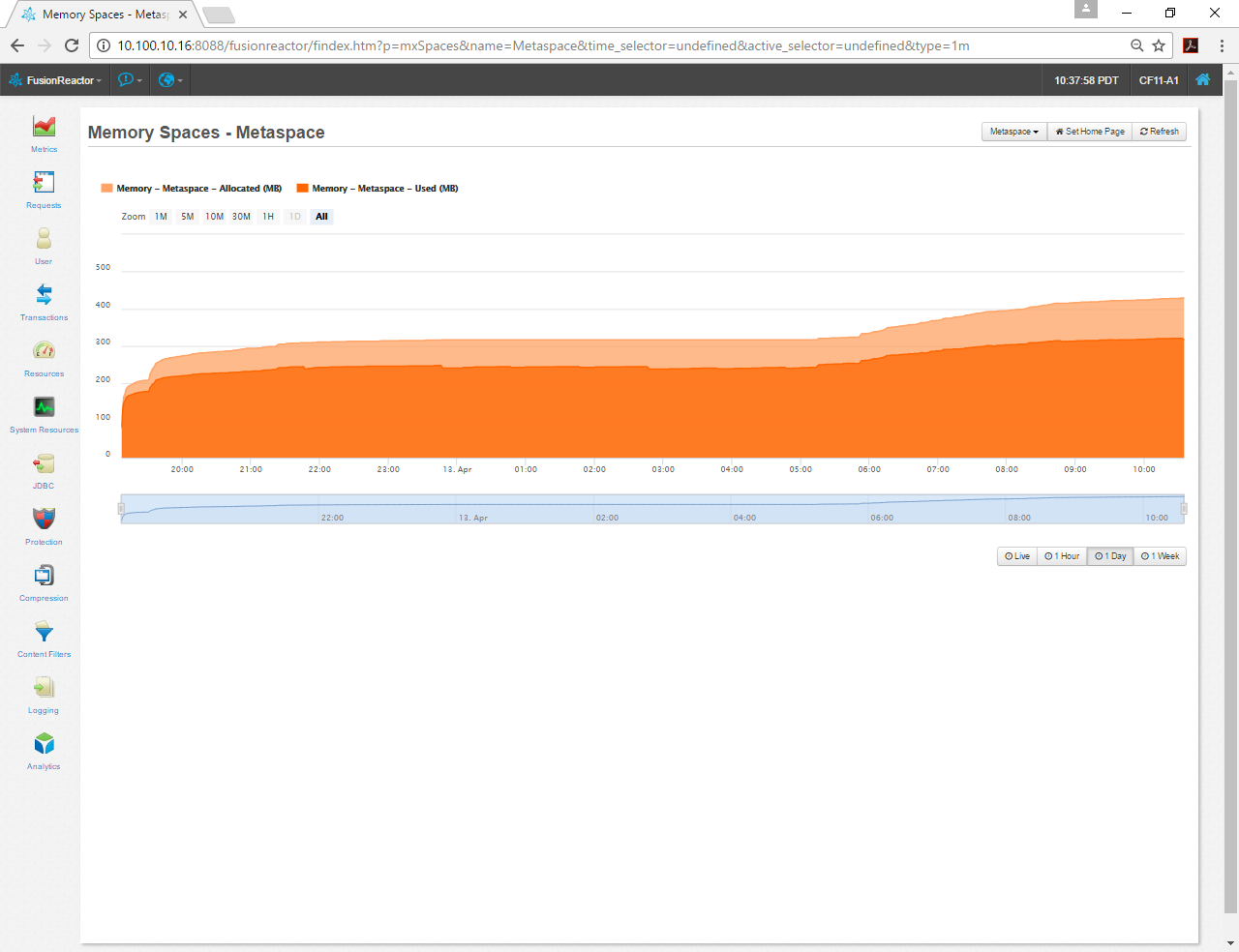
Task: Click the Set Home Page button
Action: [x=1090, y=132]
